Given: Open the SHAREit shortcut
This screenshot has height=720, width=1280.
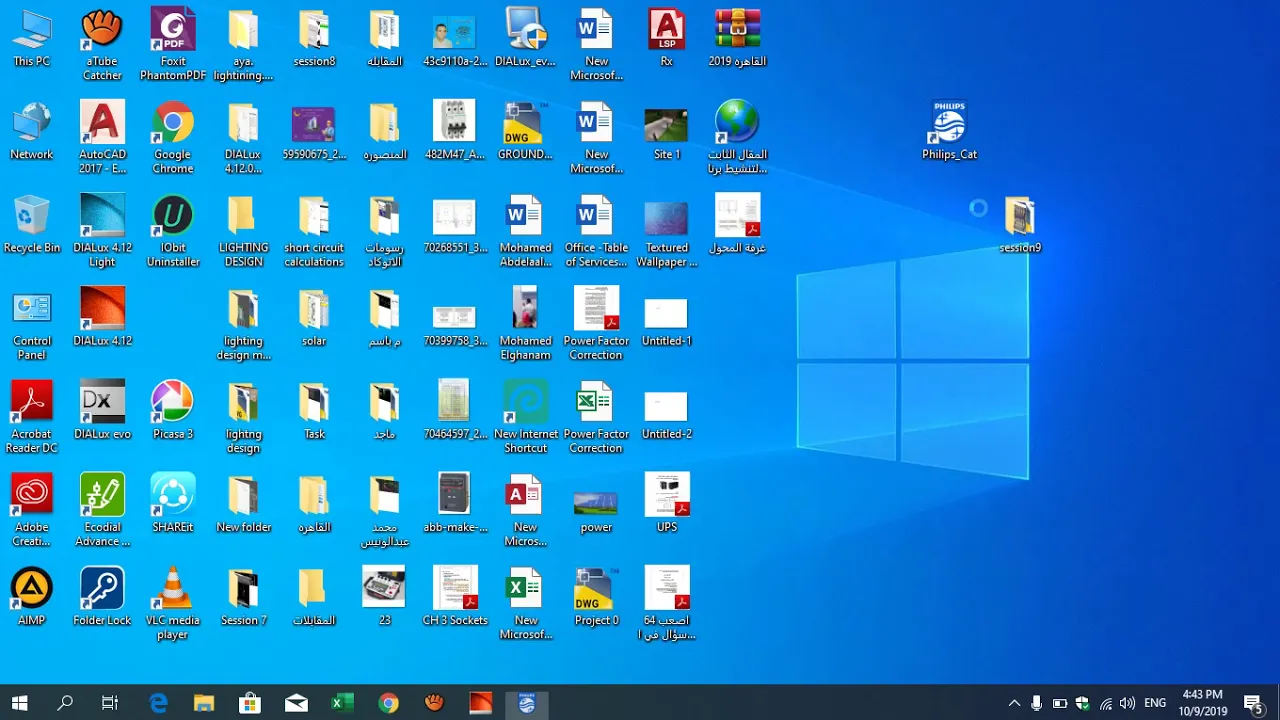Looking at the screenshot, I should pyautogui.click(x=173, y=503).
